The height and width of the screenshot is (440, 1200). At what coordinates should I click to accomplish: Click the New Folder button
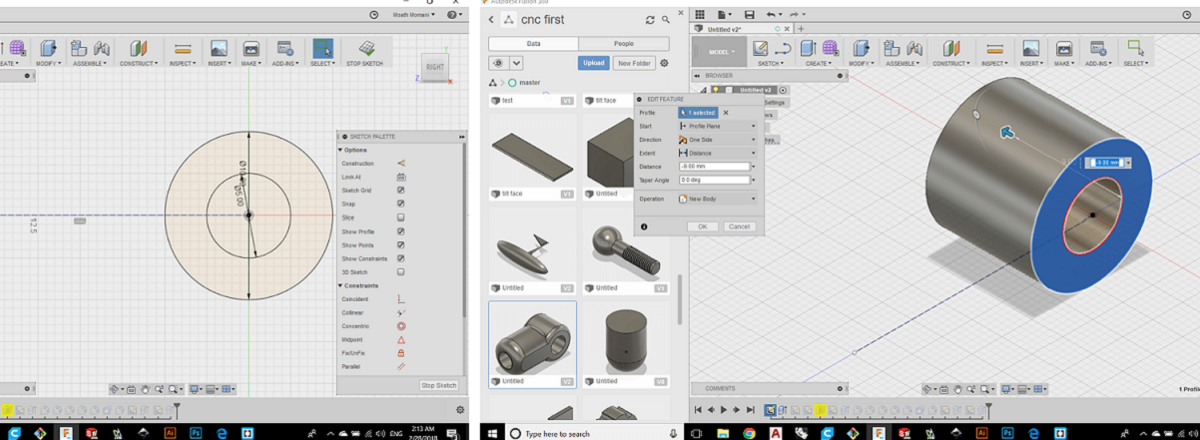633,62
